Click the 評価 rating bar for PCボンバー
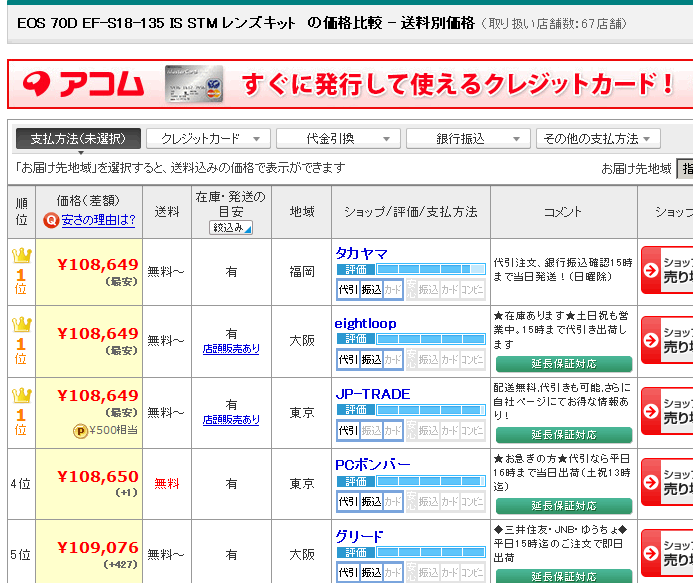This screenshot has width=693, height=583. pyautogui.click(x=411, y=481)
